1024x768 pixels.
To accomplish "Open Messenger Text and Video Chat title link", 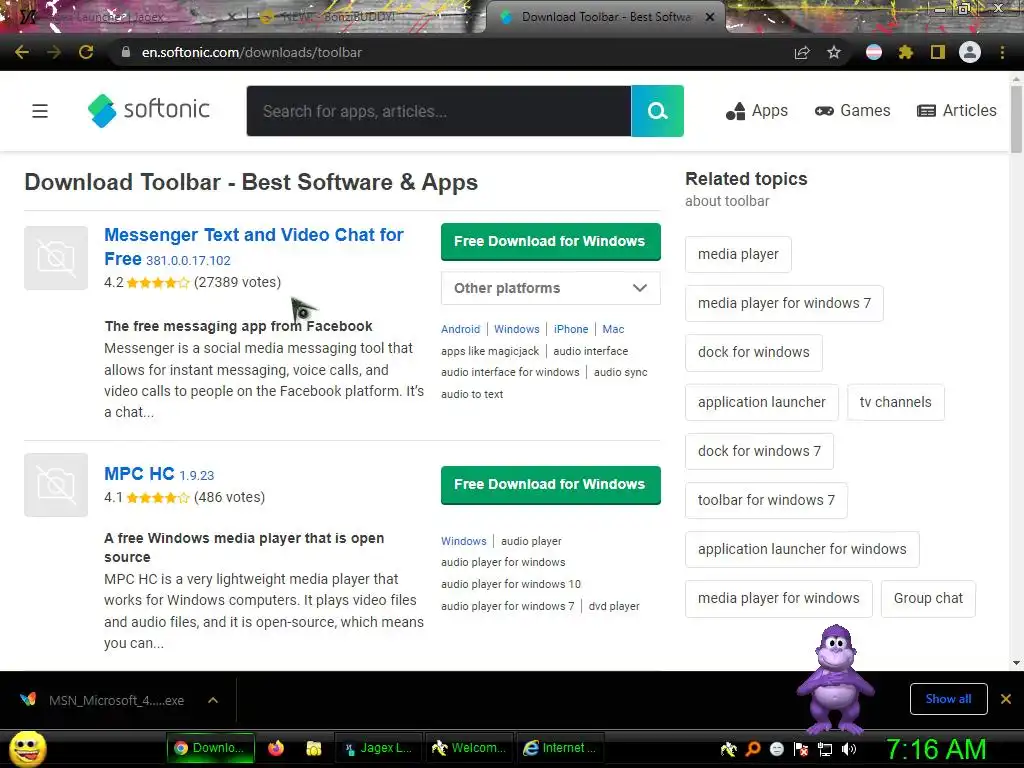I will coord(253,246).
